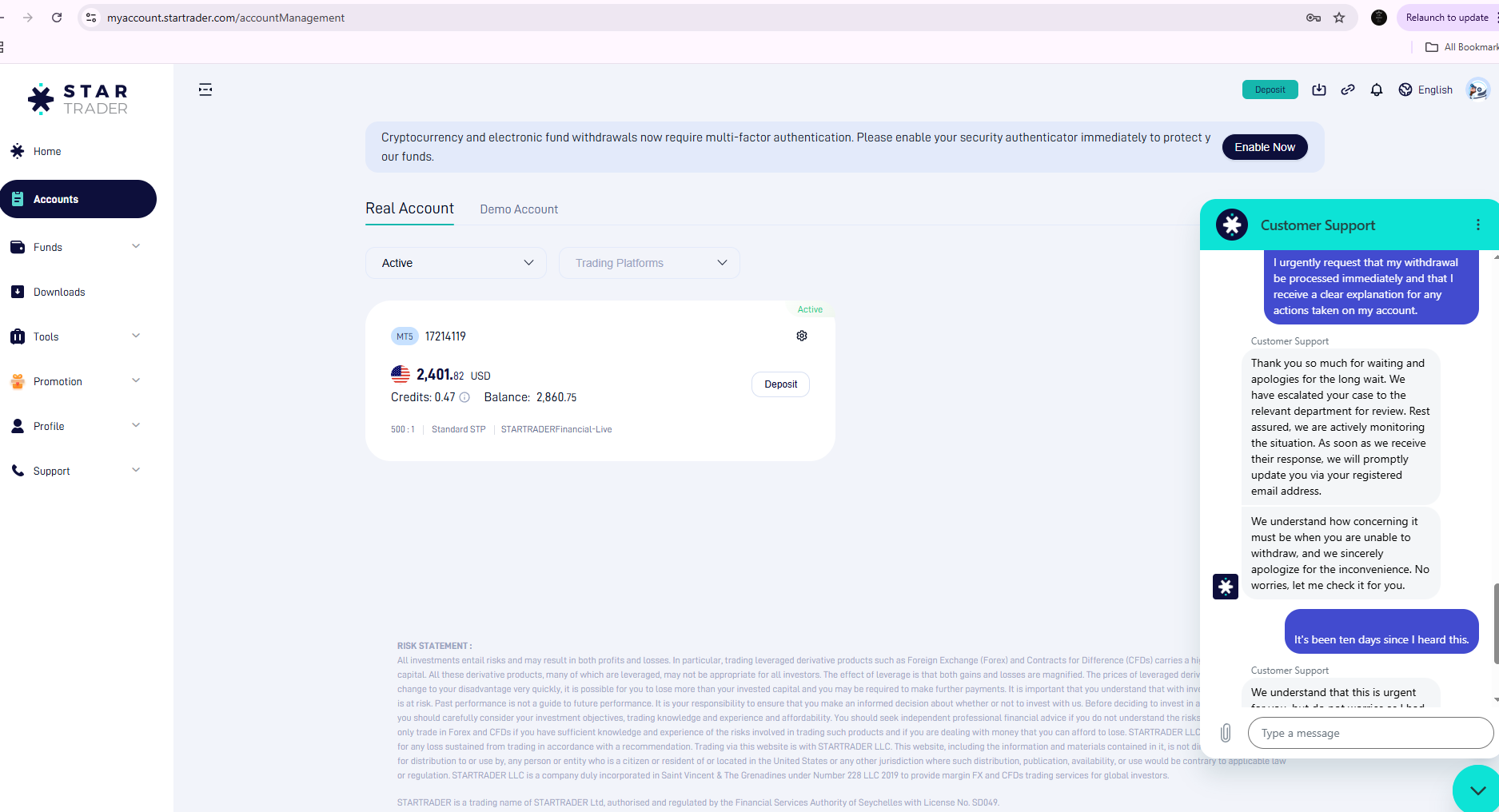Attach a file in the chat
Viewport: 1499px width, 812px height.
click(1226, 733)
